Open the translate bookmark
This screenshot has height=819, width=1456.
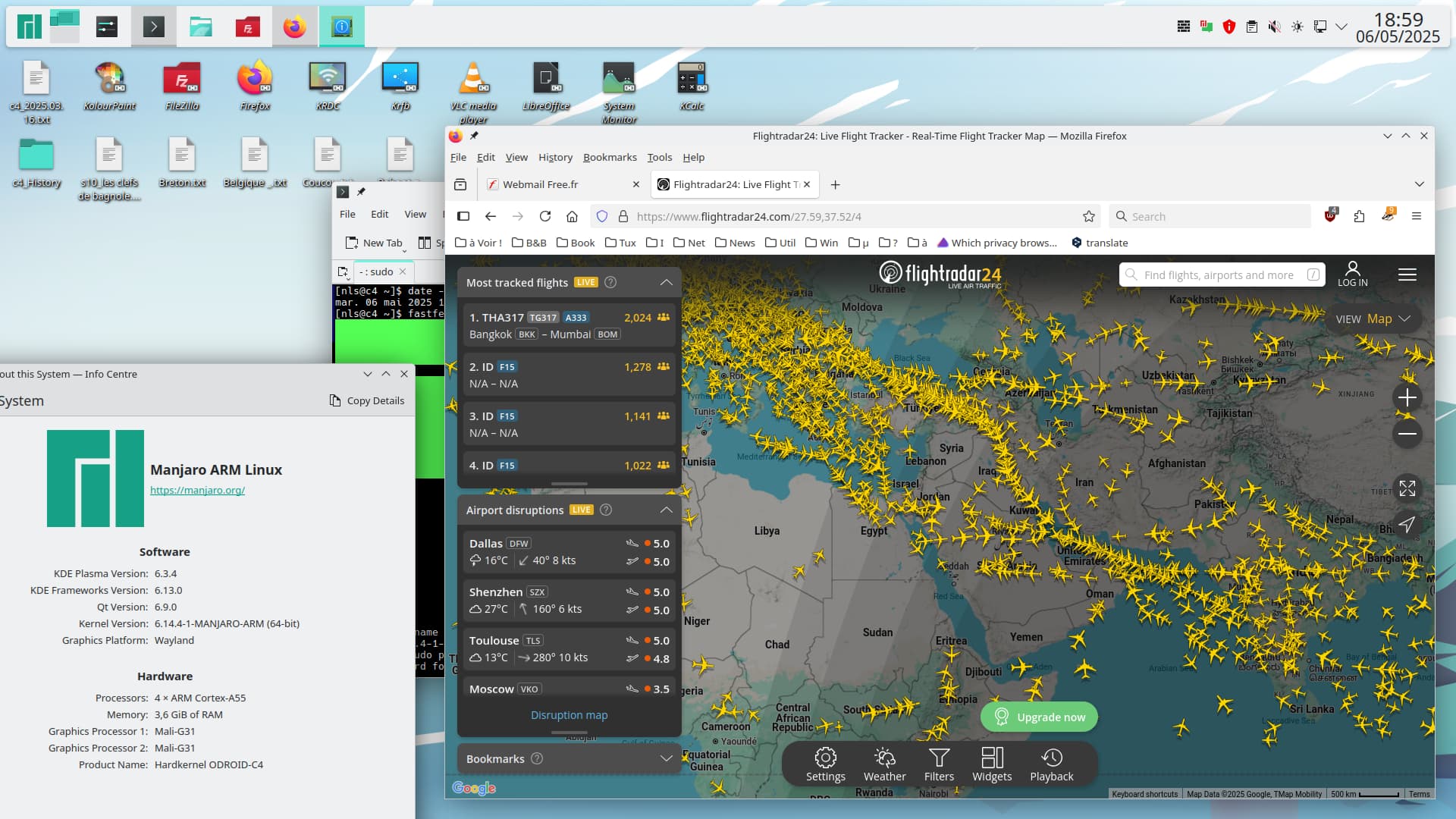[x=1099, y=243]
